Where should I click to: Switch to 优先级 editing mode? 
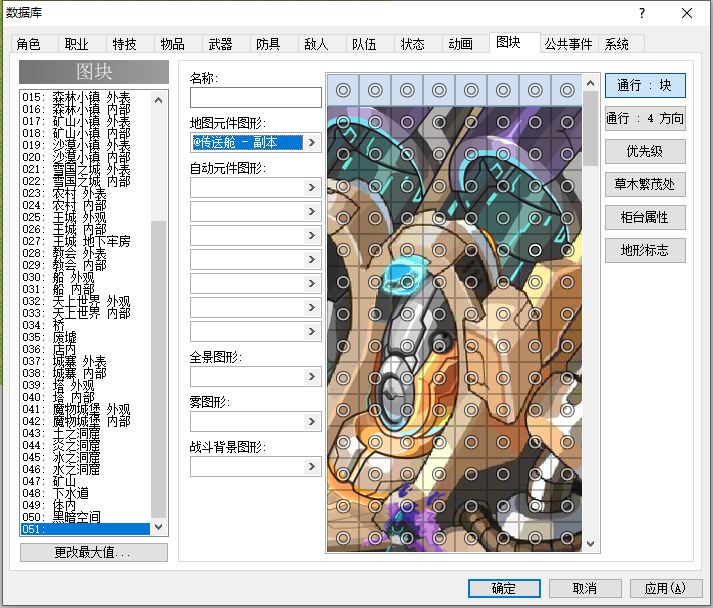pyautogui.click(x=645, y=151)
